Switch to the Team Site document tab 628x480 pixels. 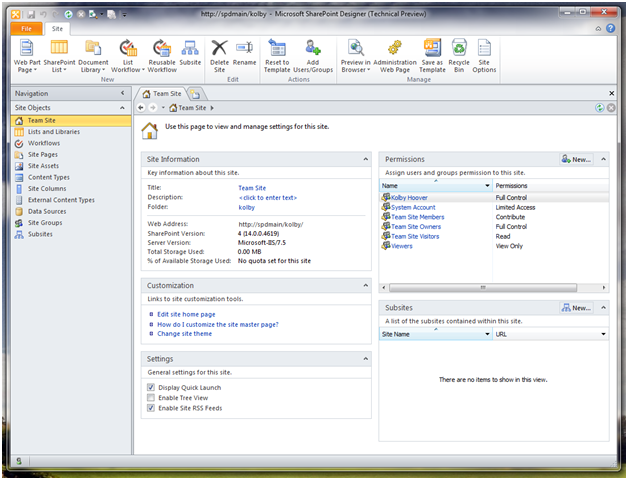162,94
